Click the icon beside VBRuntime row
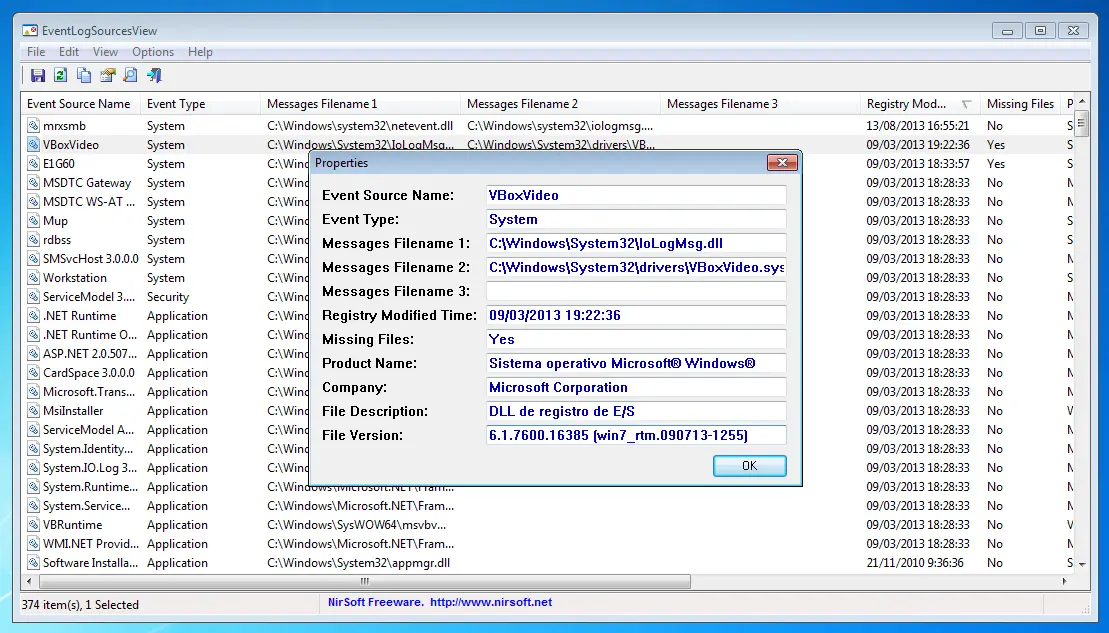The height and width of the screenshot is (633, 1109). (33, 525)
